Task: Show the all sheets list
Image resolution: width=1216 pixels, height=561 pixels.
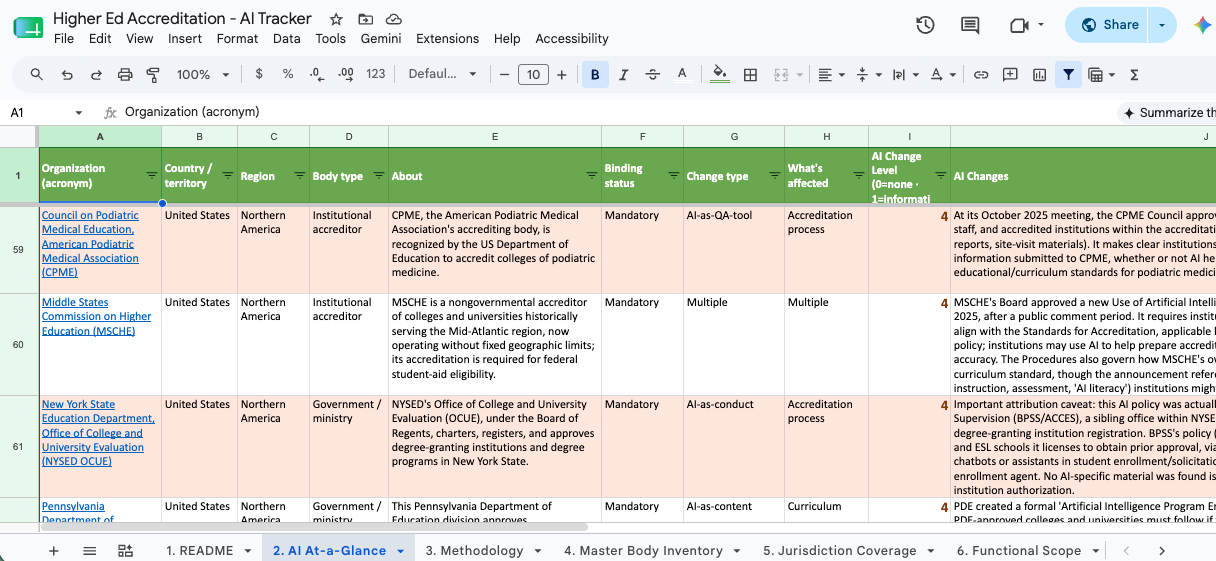Action: tap(89, 550)
